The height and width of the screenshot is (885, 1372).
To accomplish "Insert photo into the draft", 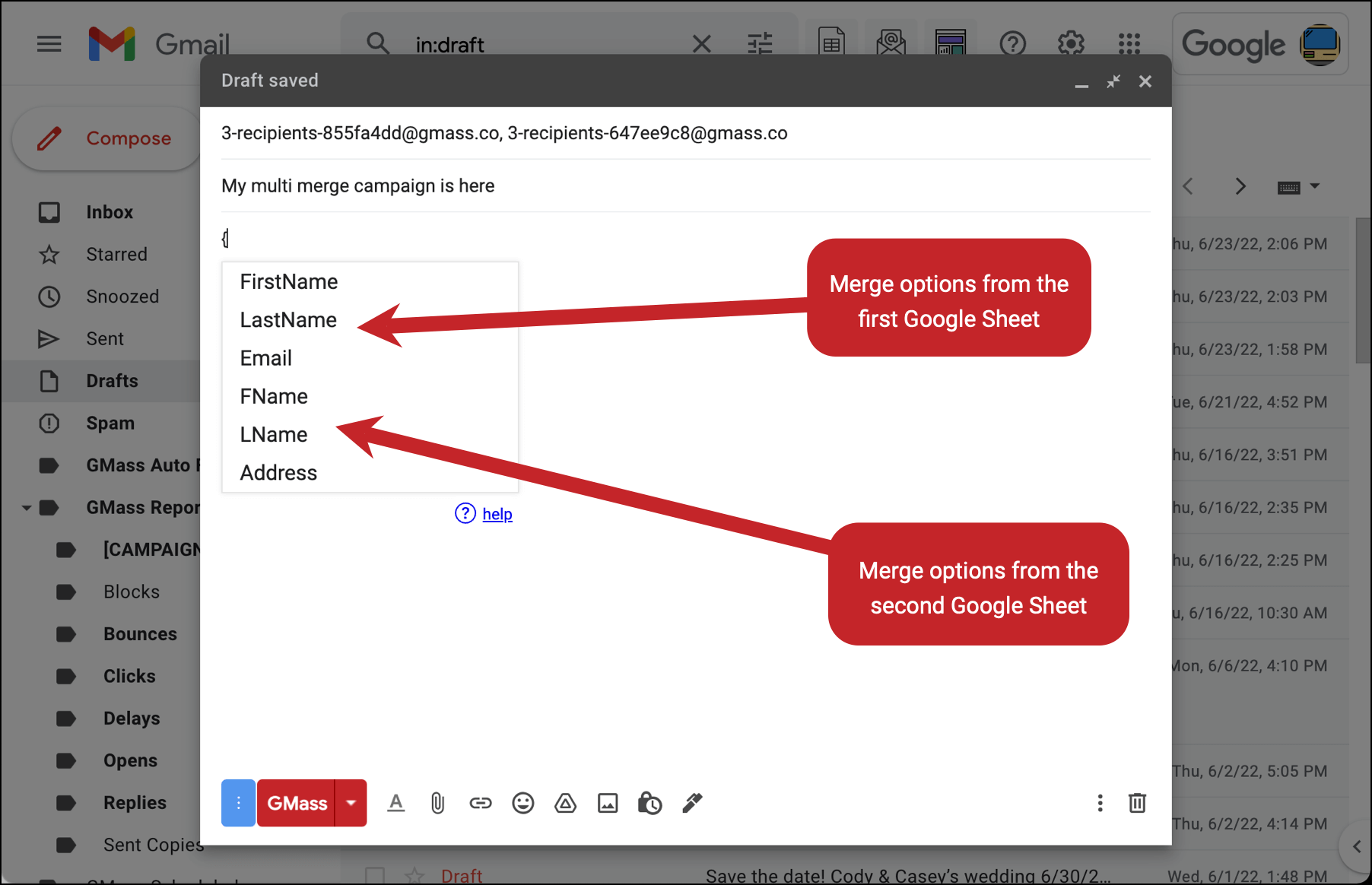I will point(608,803).
